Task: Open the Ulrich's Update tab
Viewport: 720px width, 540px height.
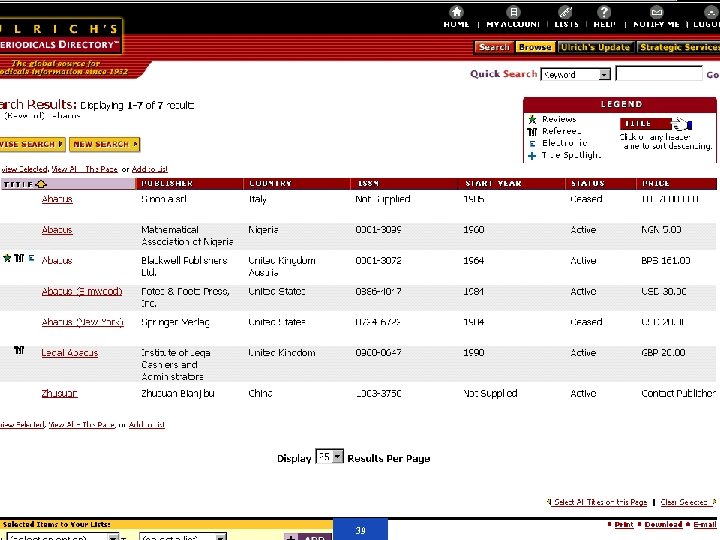Action: pyautogui.click(x=596, y=47)
